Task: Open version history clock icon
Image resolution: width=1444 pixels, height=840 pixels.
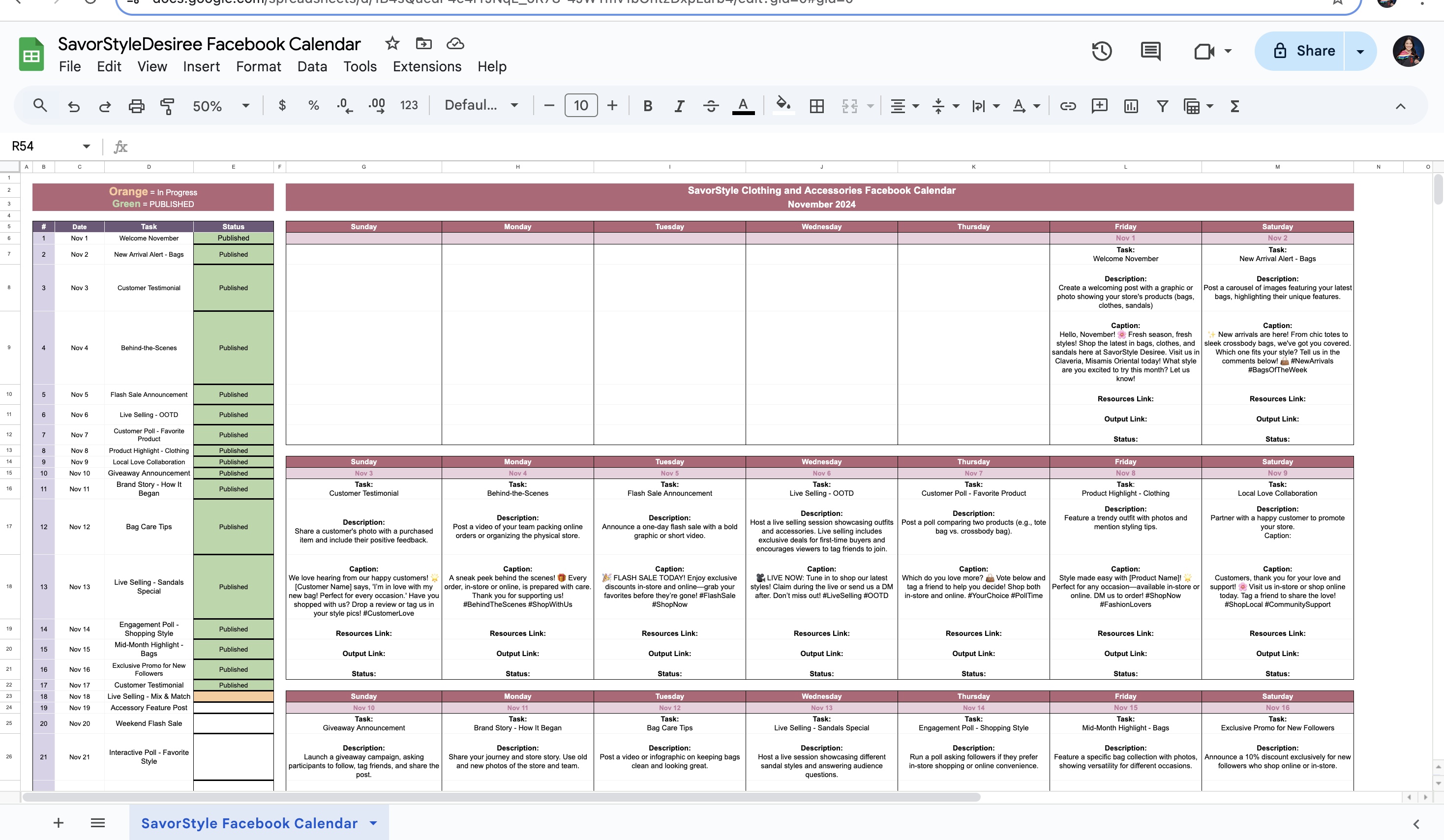Action: [1101, 51]
